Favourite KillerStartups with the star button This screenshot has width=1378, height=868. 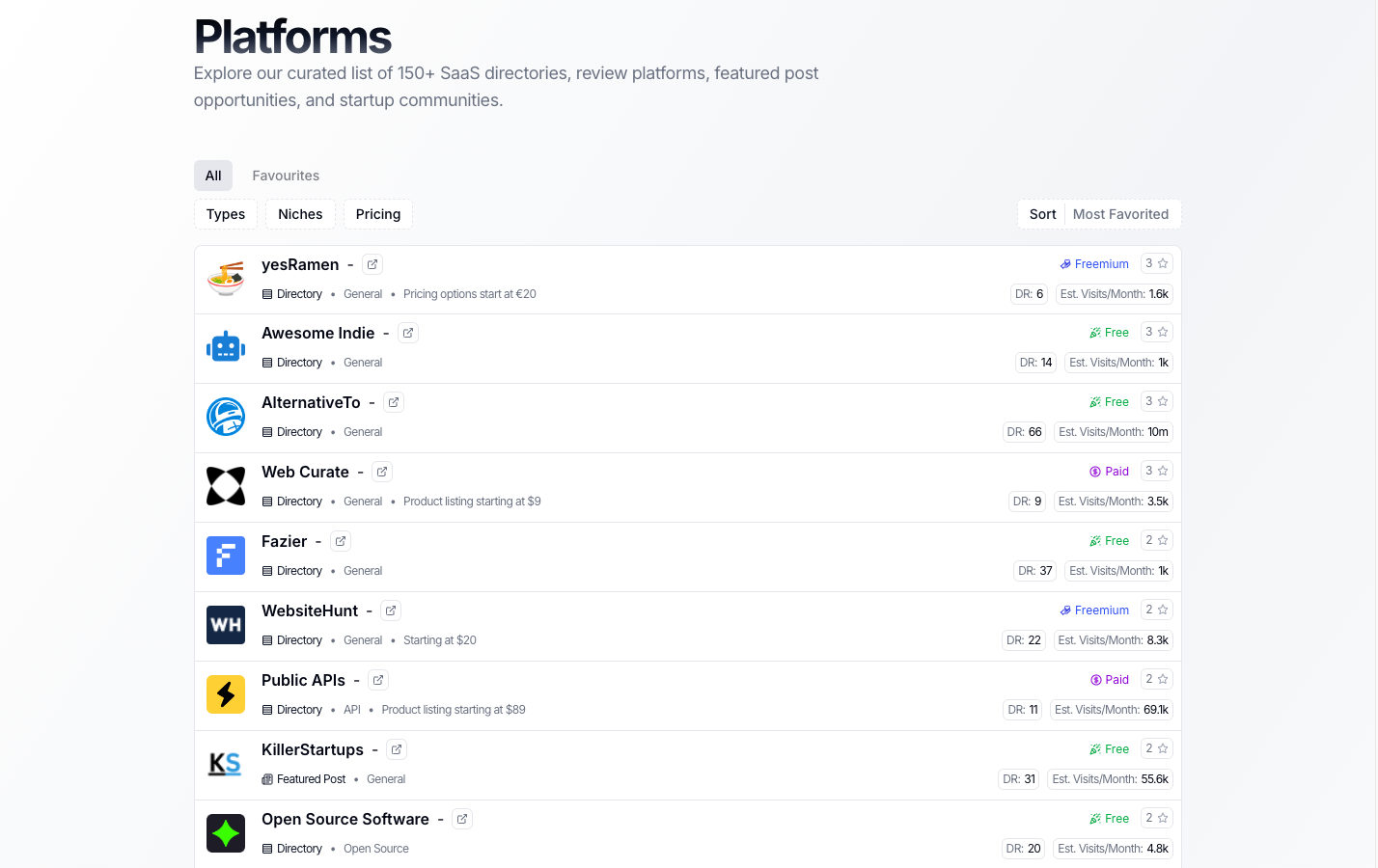coord(1157,748)
